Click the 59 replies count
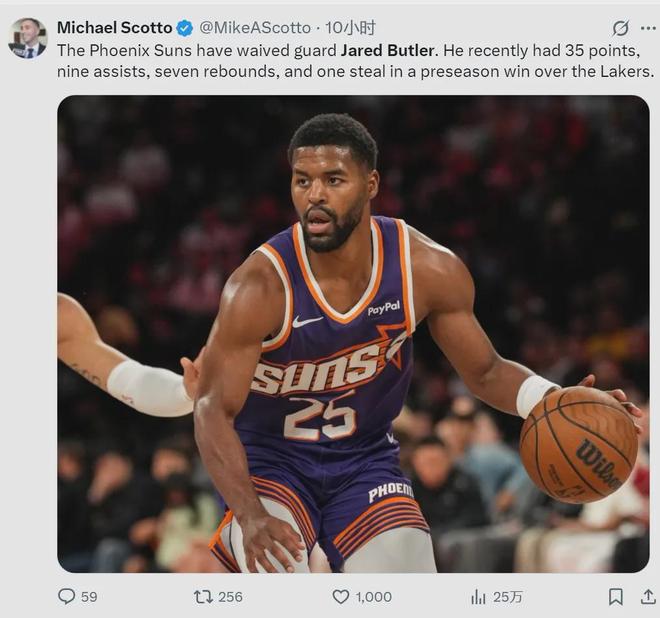This screenshot has width=660, height=618. [x=89, y=597]
